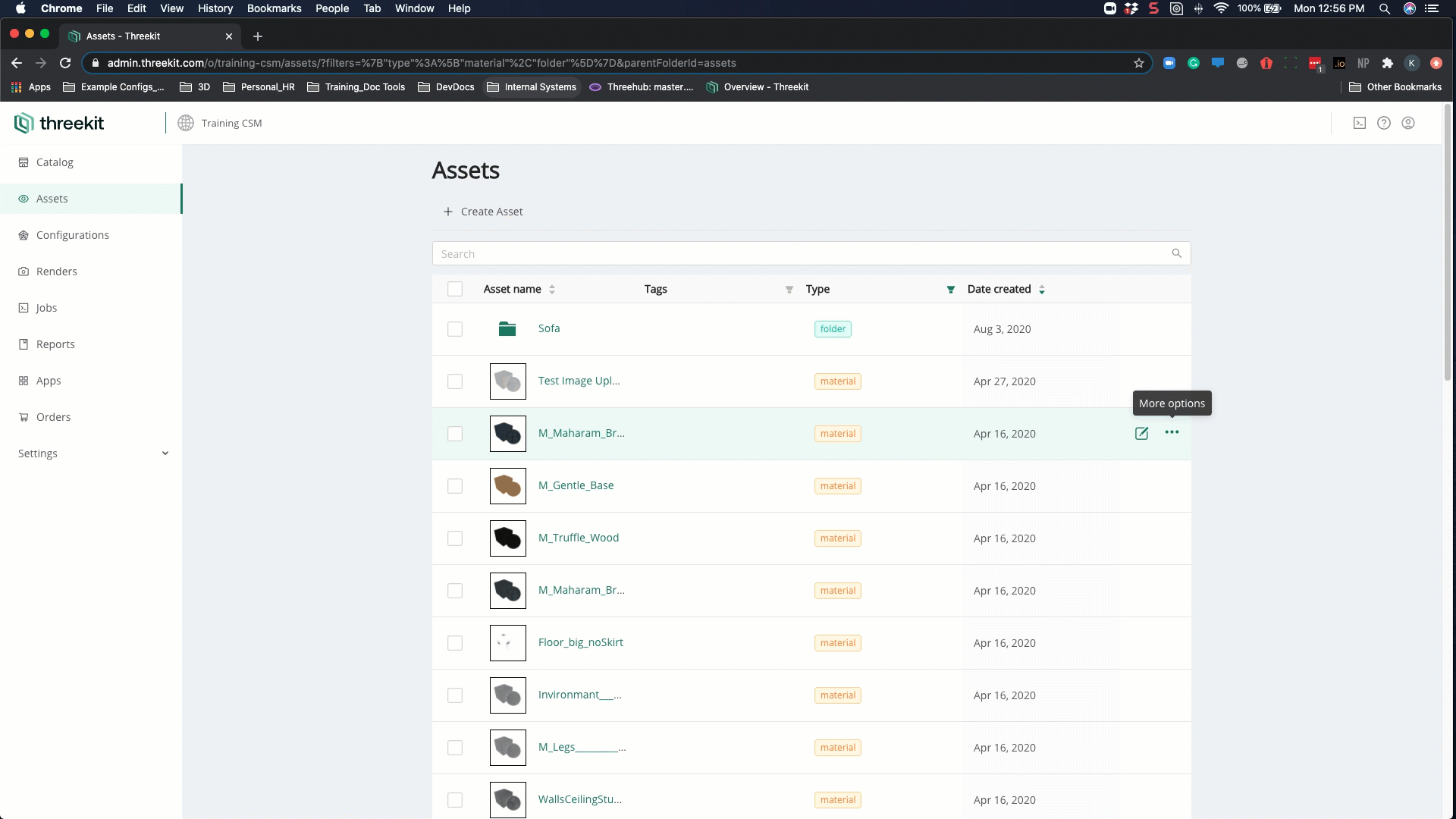This screenshot has height=819, width=1456.
Task: Click the search magnifier icon
Action: pos(1176,253)
